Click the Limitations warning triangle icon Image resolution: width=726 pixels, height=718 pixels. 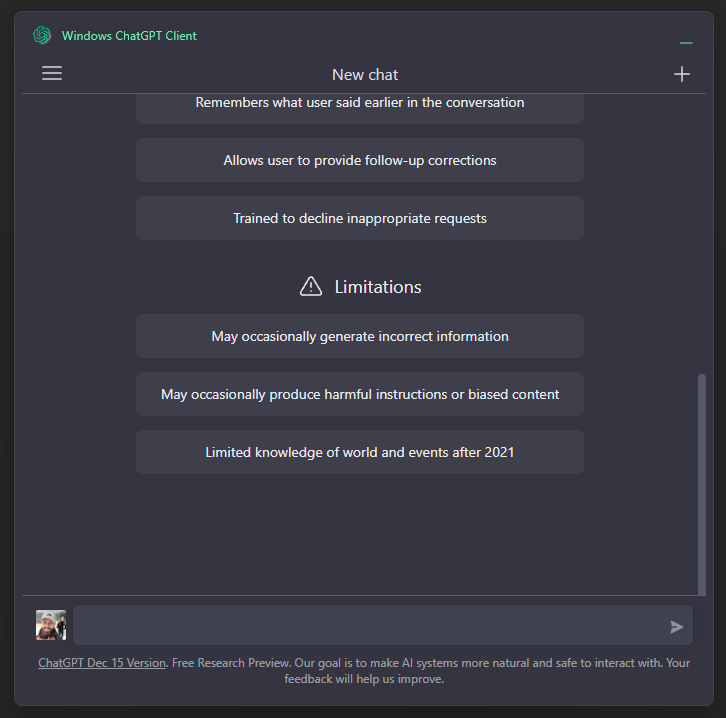[x=311, y=287]
